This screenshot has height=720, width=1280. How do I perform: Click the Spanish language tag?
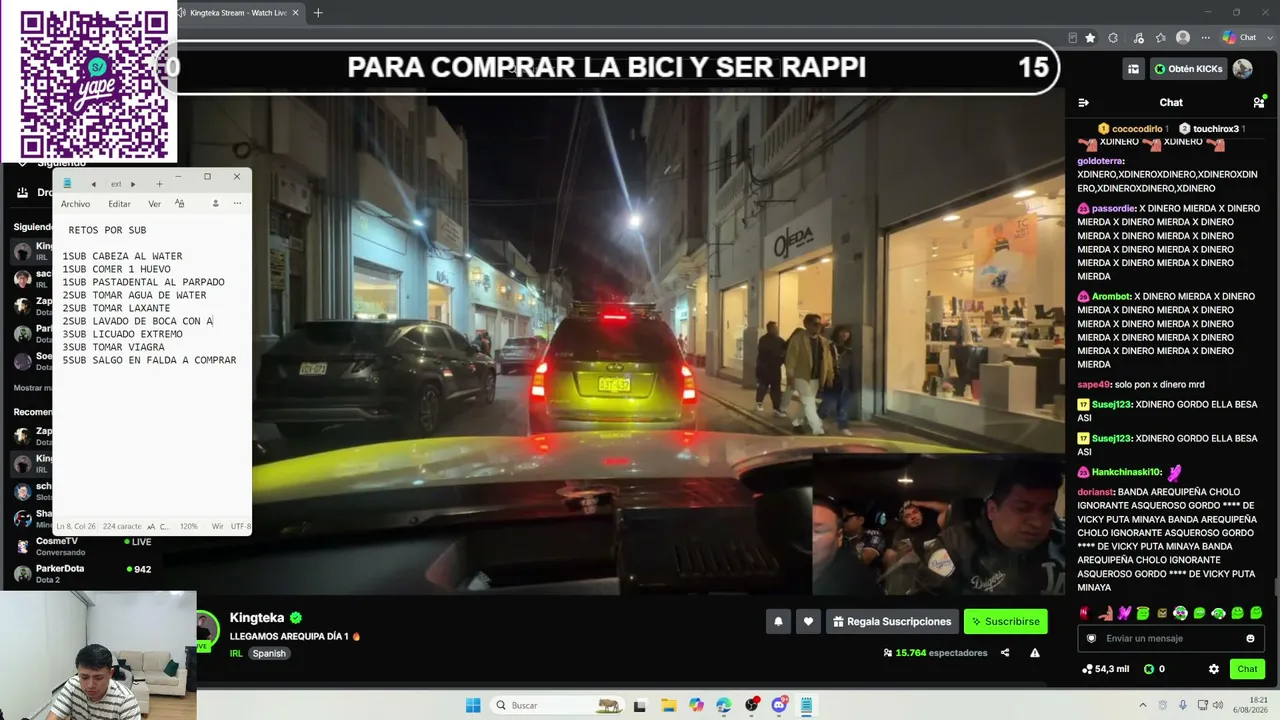tap(269, 653)
